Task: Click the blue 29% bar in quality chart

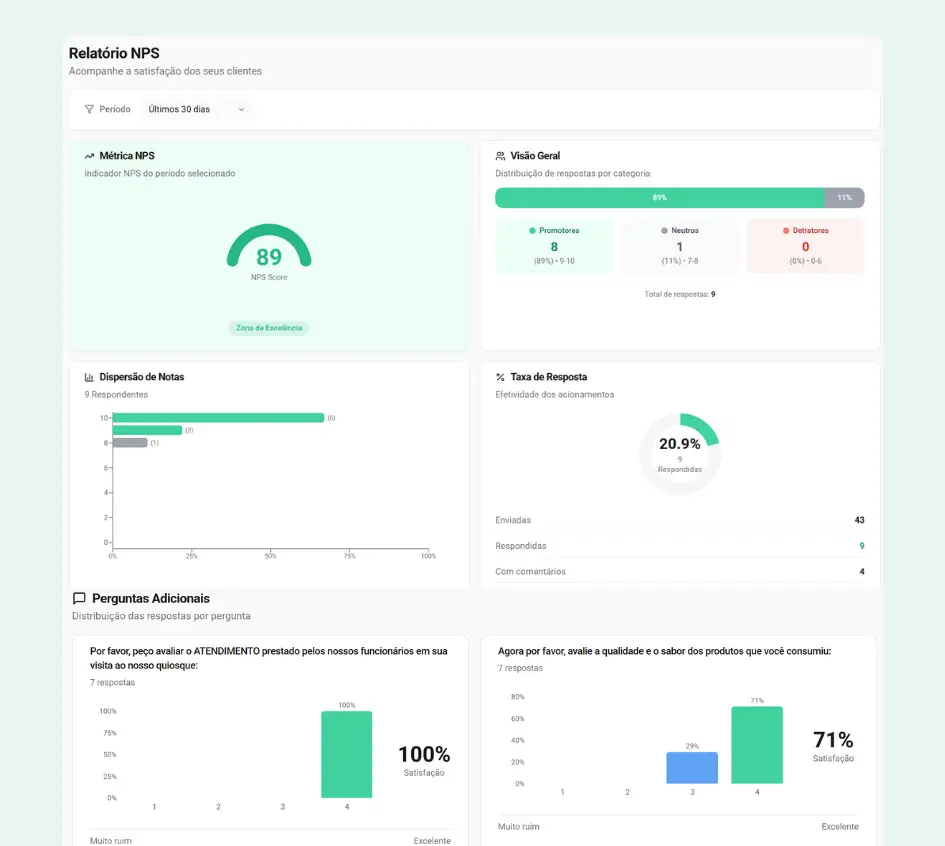Action: tap(692, 768)
